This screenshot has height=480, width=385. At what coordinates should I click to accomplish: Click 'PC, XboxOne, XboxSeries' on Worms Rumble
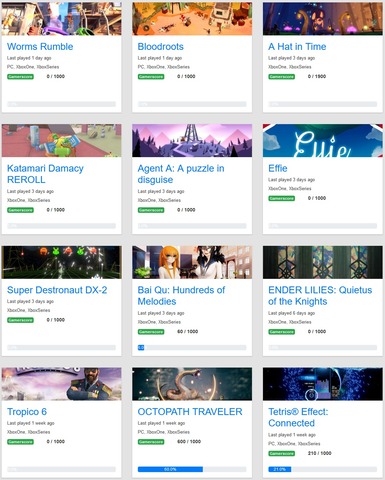click(33, 67)
